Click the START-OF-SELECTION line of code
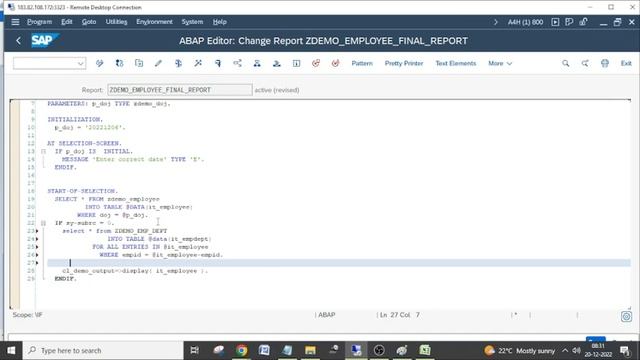Screen dimensions: 640x360 (x=82, y=191)
